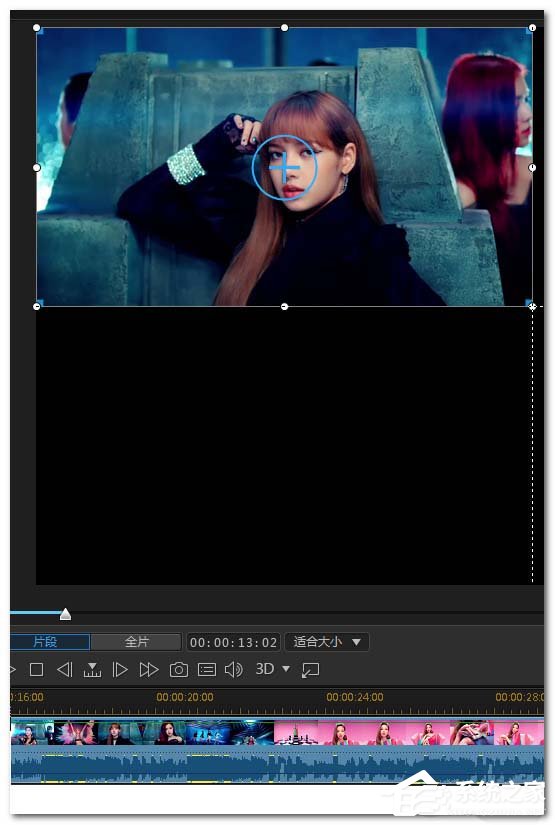The height and width of the screenshot is (825, 555).
Task: Take a snapshot with the camera icon
Action: pyautogui.click(x=179, y=669)
